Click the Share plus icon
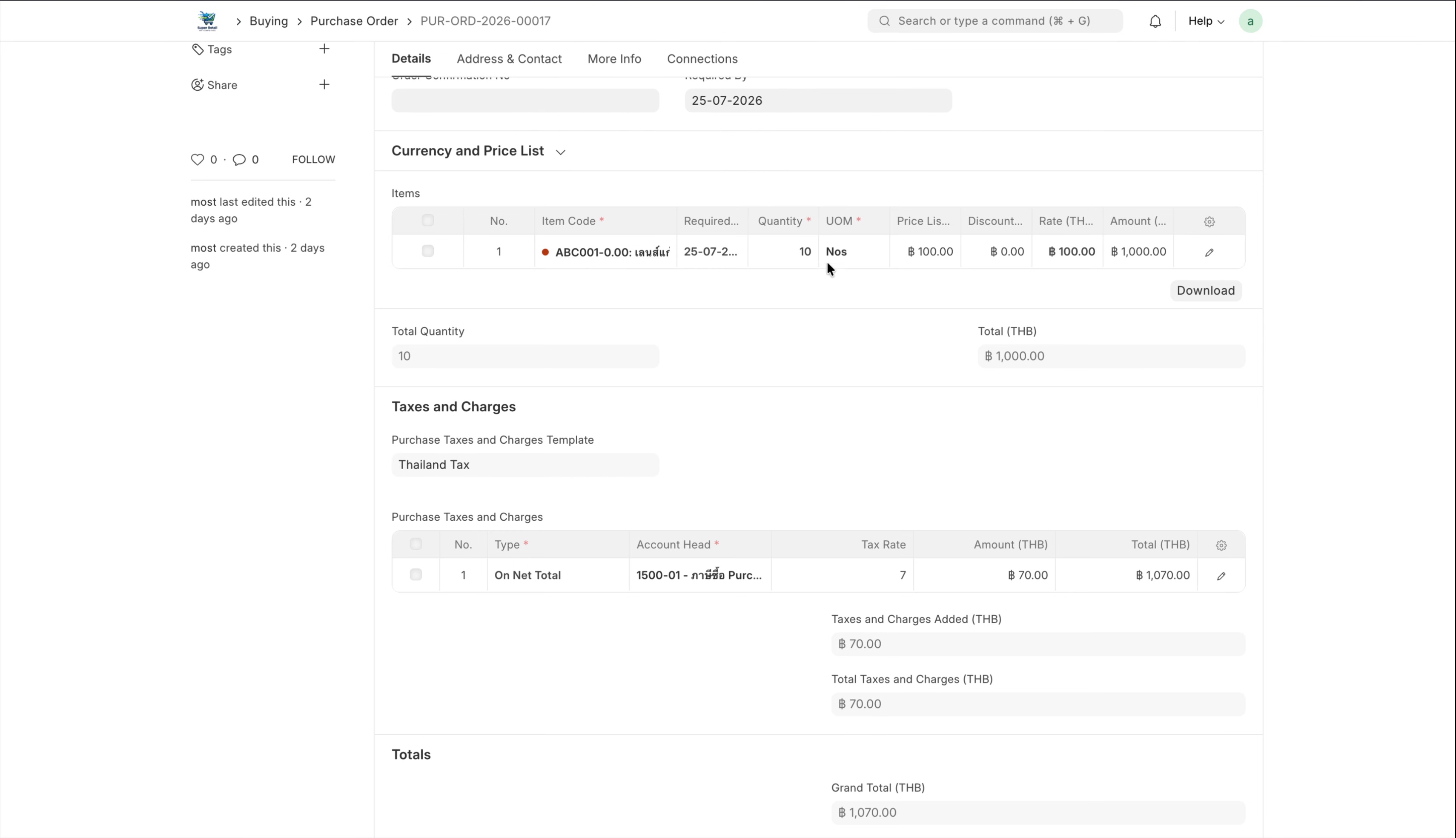 click(324, 85)
